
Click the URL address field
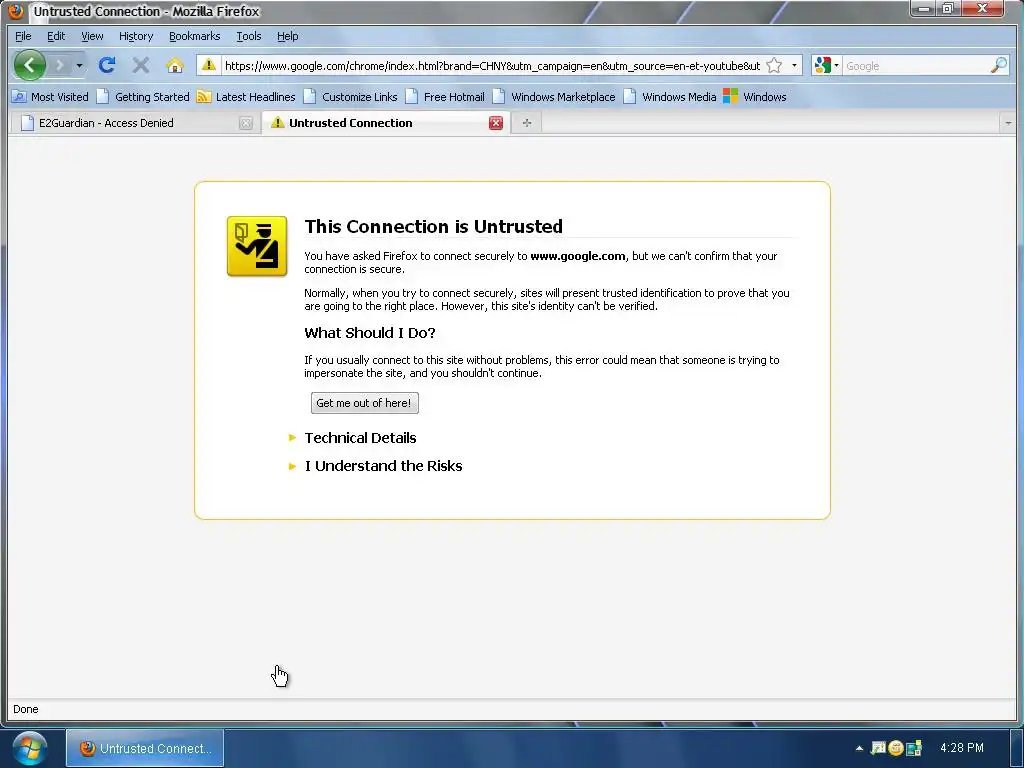492,66
